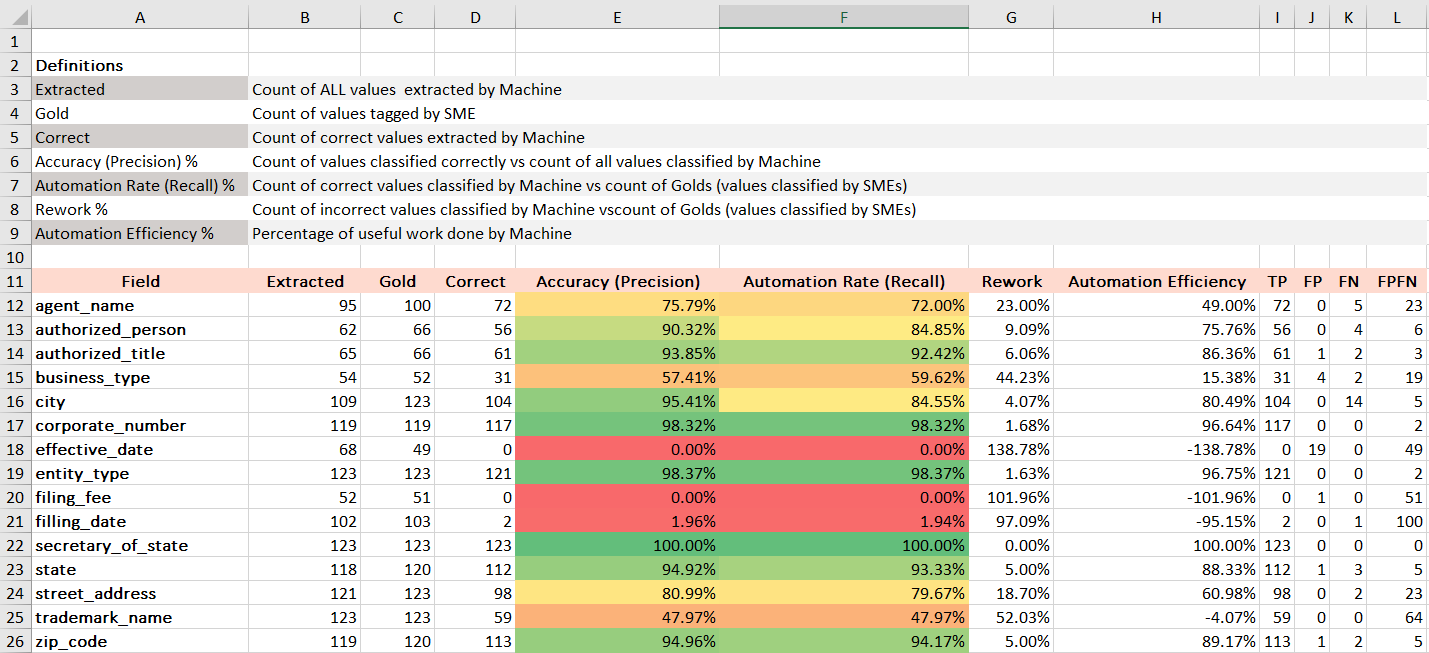Click the 92.42% recall cell for authorized_title
This screenshot has width=1429, height=653.
pos(843,353)
